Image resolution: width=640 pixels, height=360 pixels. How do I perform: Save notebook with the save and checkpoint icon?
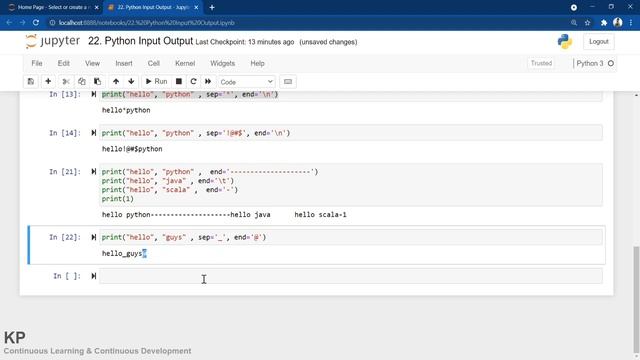click(31, 82)
